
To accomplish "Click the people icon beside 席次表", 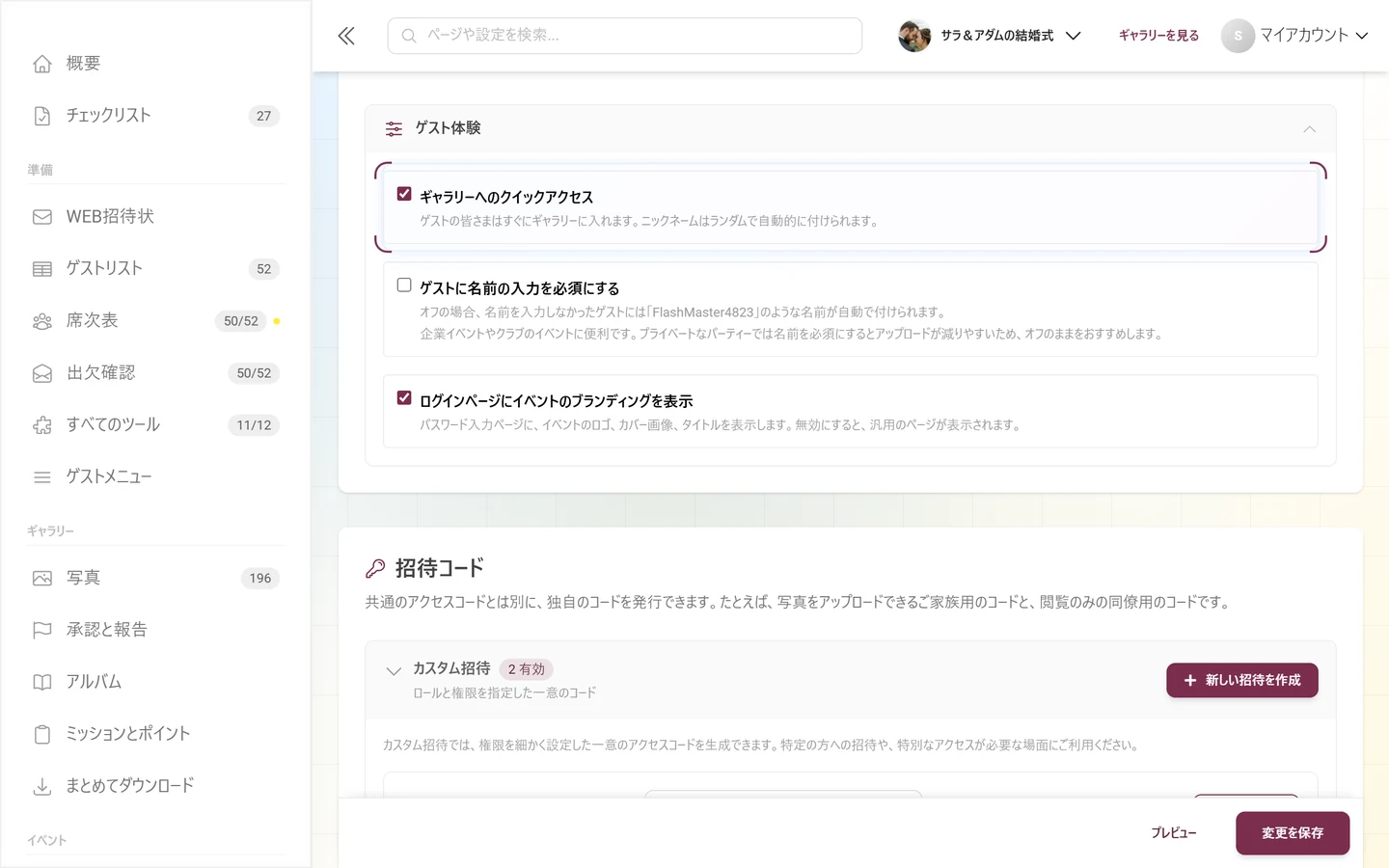I will (x=42, y=321).
